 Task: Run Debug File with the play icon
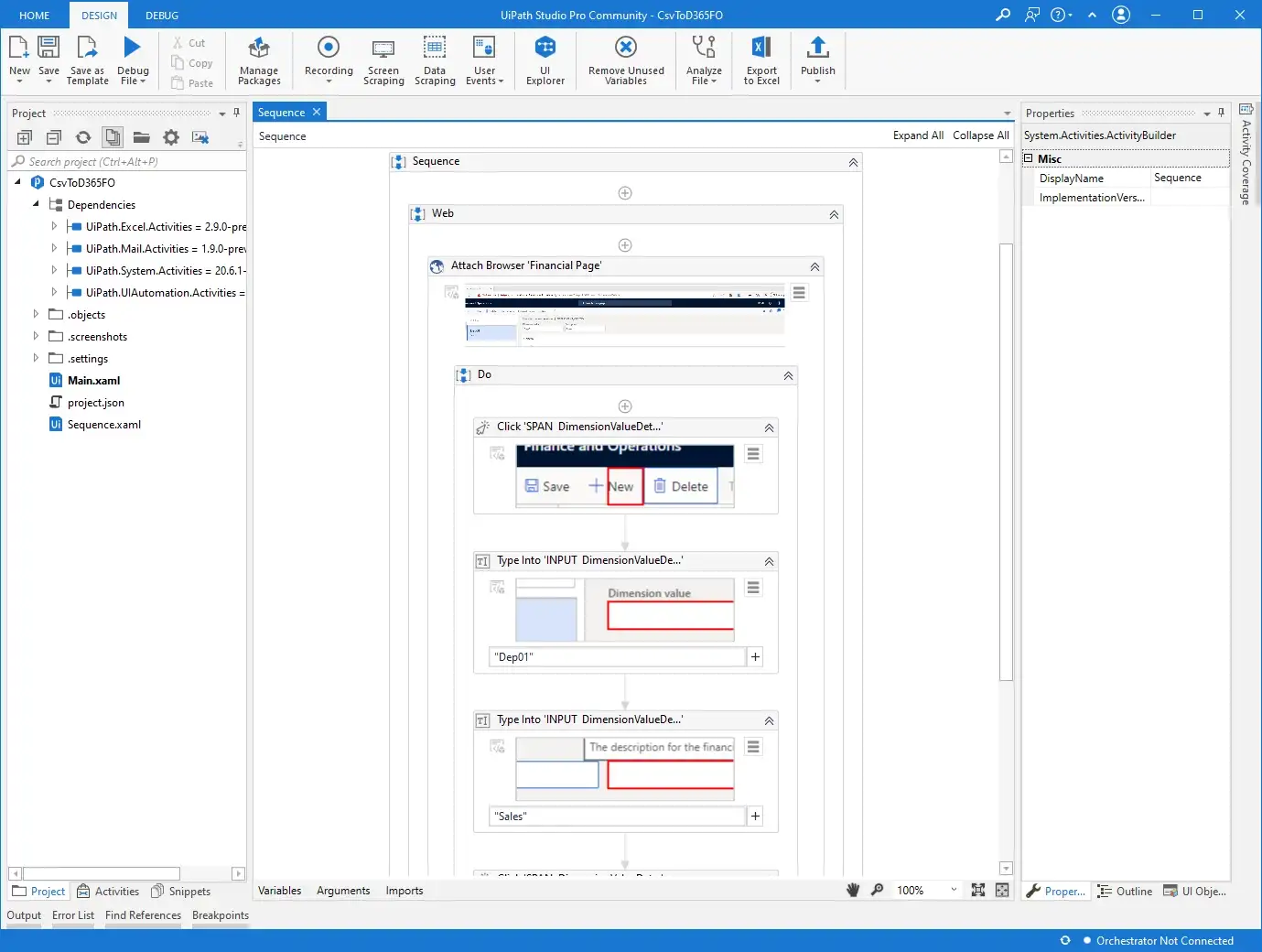tap(133, 48)
